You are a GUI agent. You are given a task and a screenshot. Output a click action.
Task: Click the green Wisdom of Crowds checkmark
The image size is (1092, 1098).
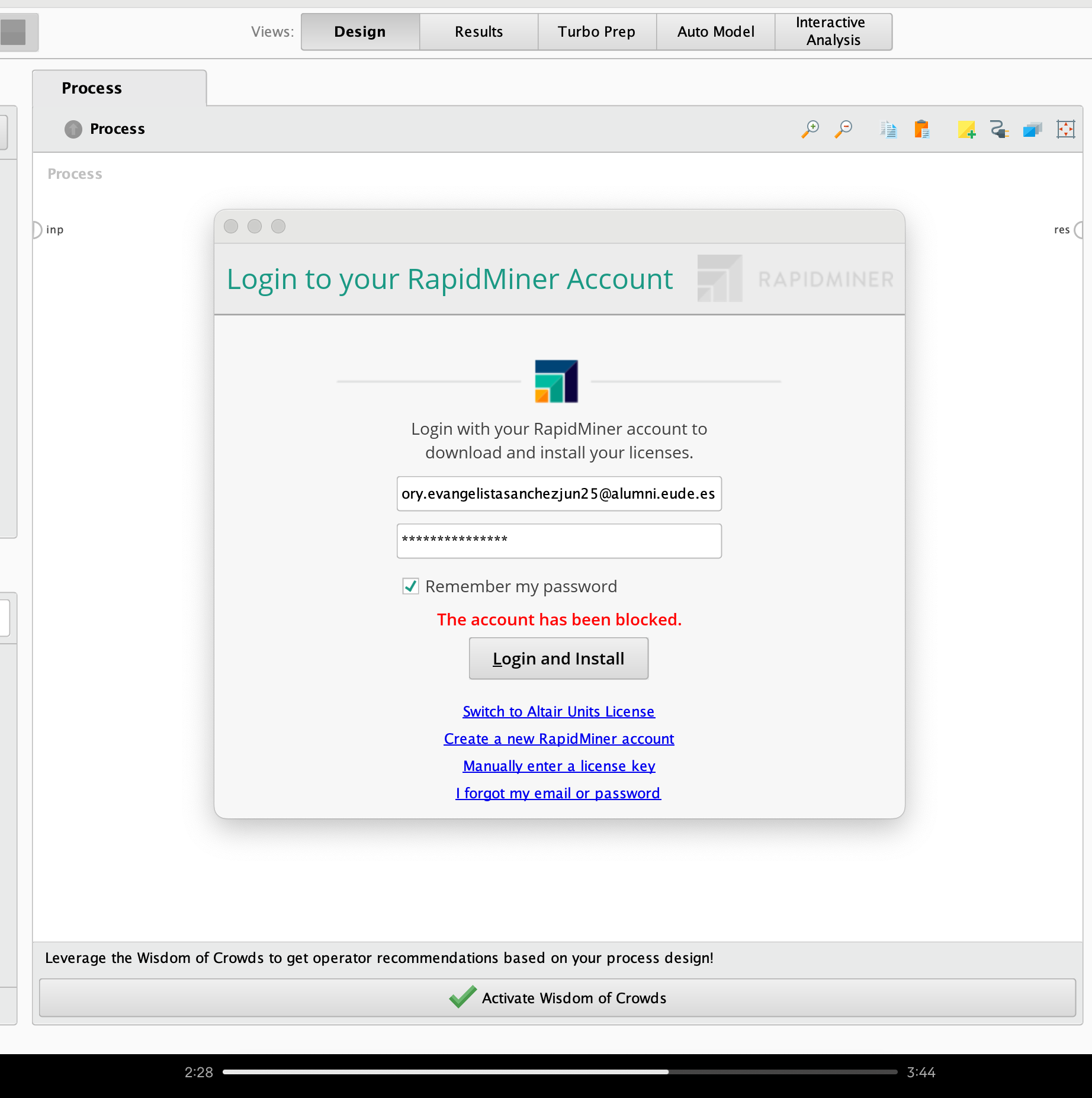463,997
